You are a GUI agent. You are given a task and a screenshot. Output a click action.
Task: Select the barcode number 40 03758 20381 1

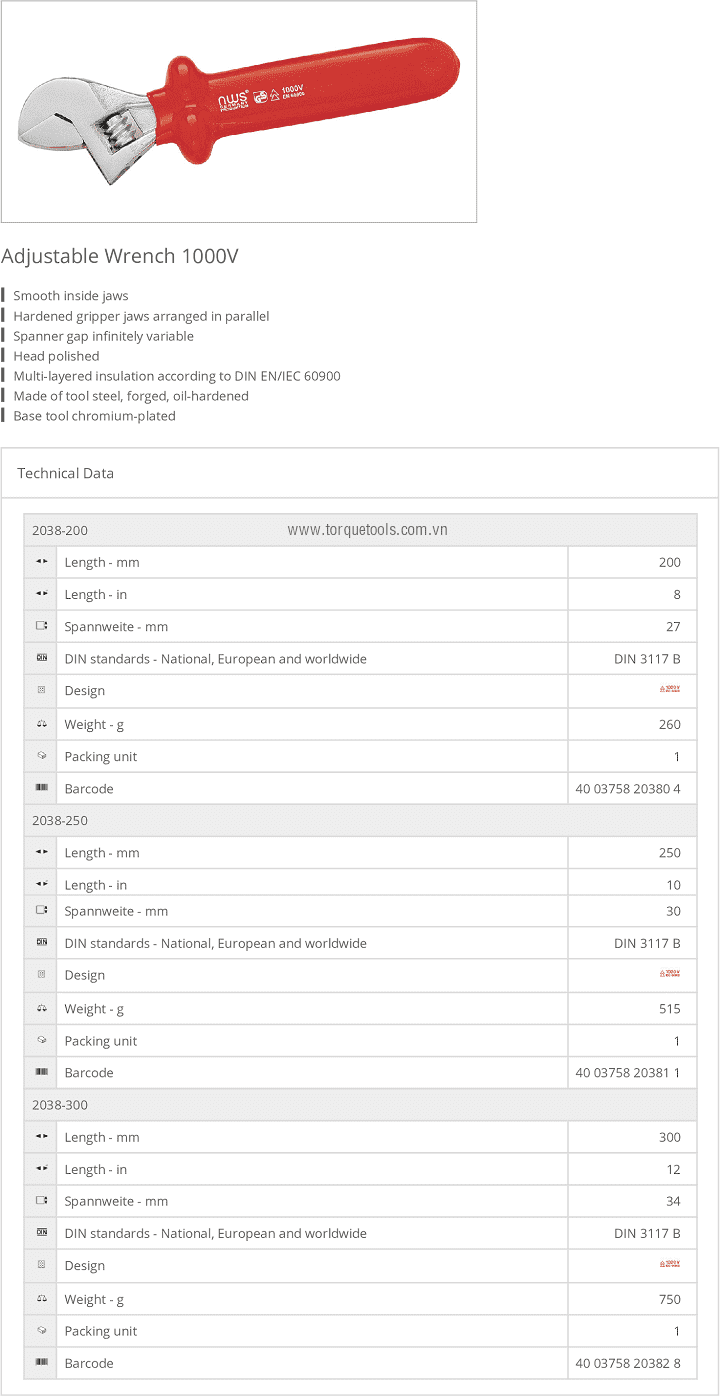pyautogui.click(x=628, y=1073)
